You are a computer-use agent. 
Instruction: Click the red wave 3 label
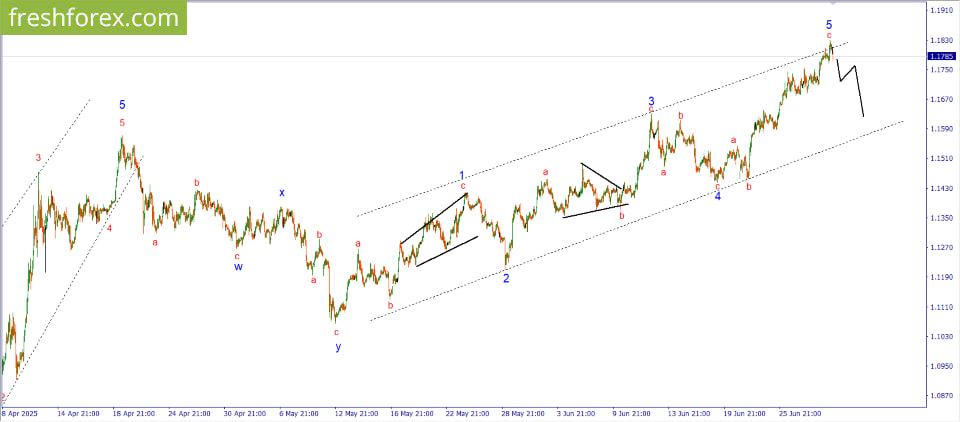coord(38,158)
